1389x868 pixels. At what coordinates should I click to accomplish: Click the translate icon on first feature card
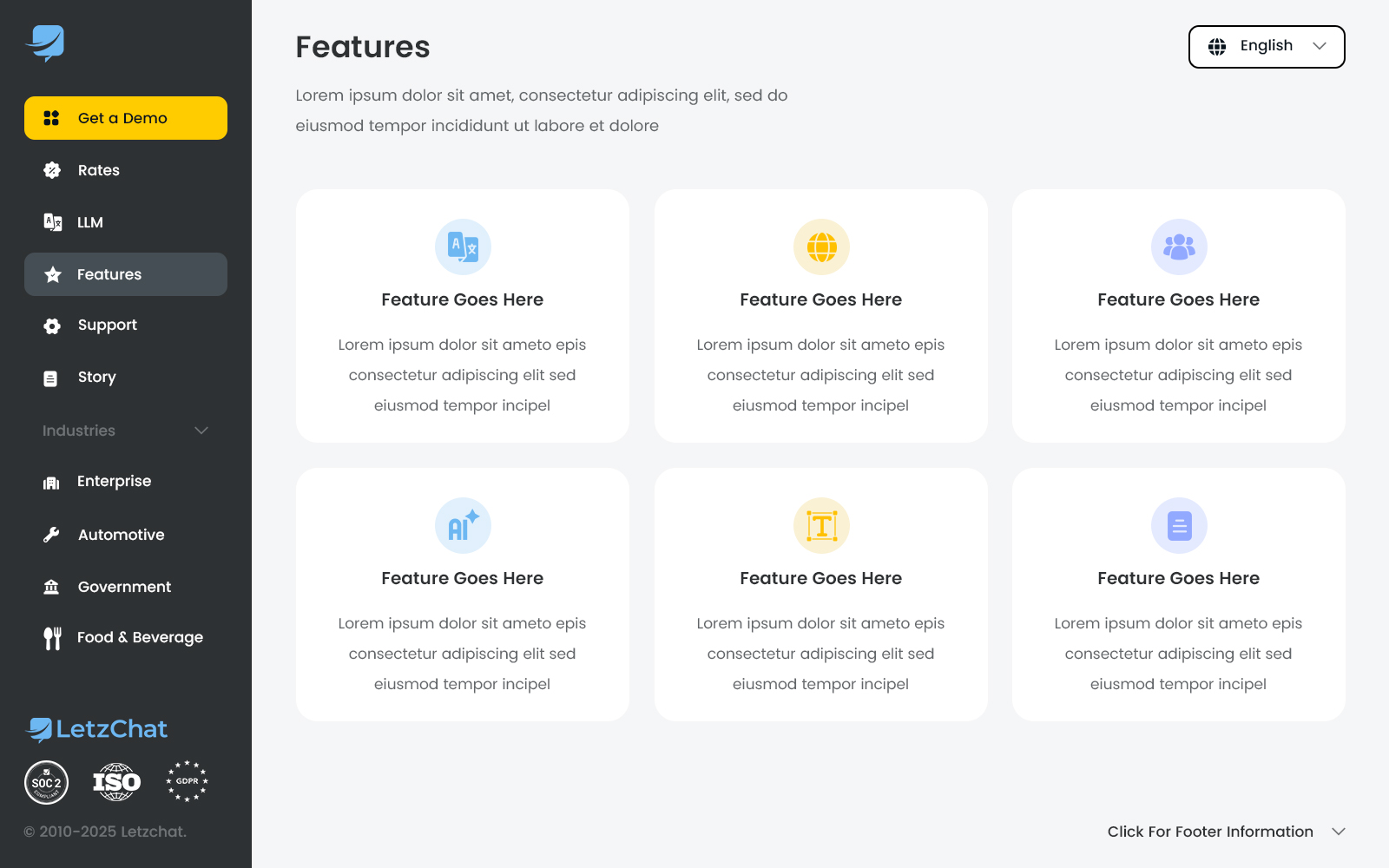pos(463,247)
